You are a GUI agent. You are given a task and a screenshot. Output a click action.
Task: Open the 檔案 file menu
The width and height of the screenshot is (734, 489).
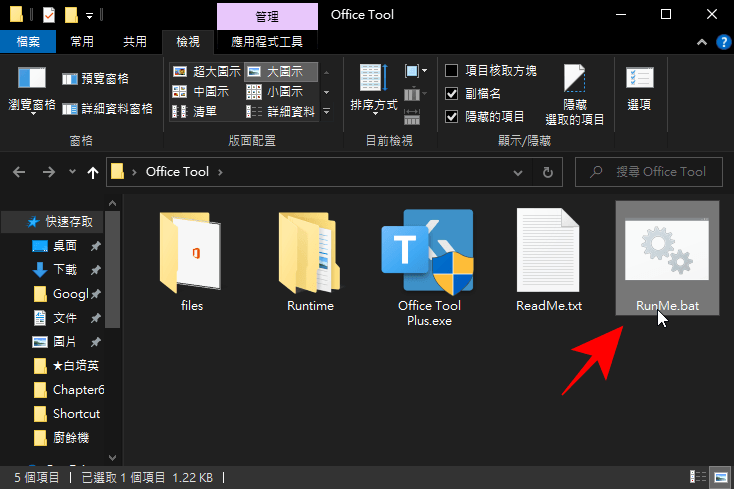point(28,42)
